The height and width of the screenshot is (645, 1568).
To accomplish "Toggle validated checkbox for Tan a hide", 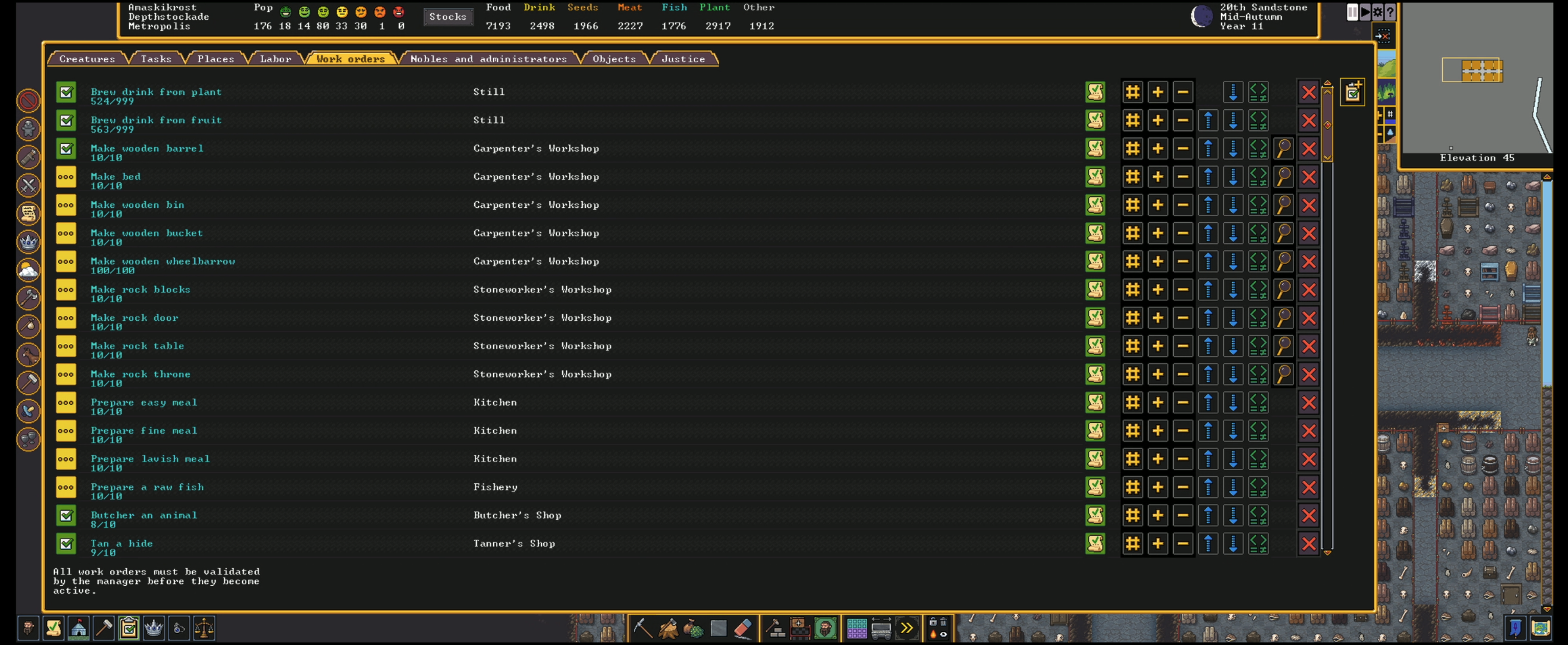I will (x=66, y=543).
